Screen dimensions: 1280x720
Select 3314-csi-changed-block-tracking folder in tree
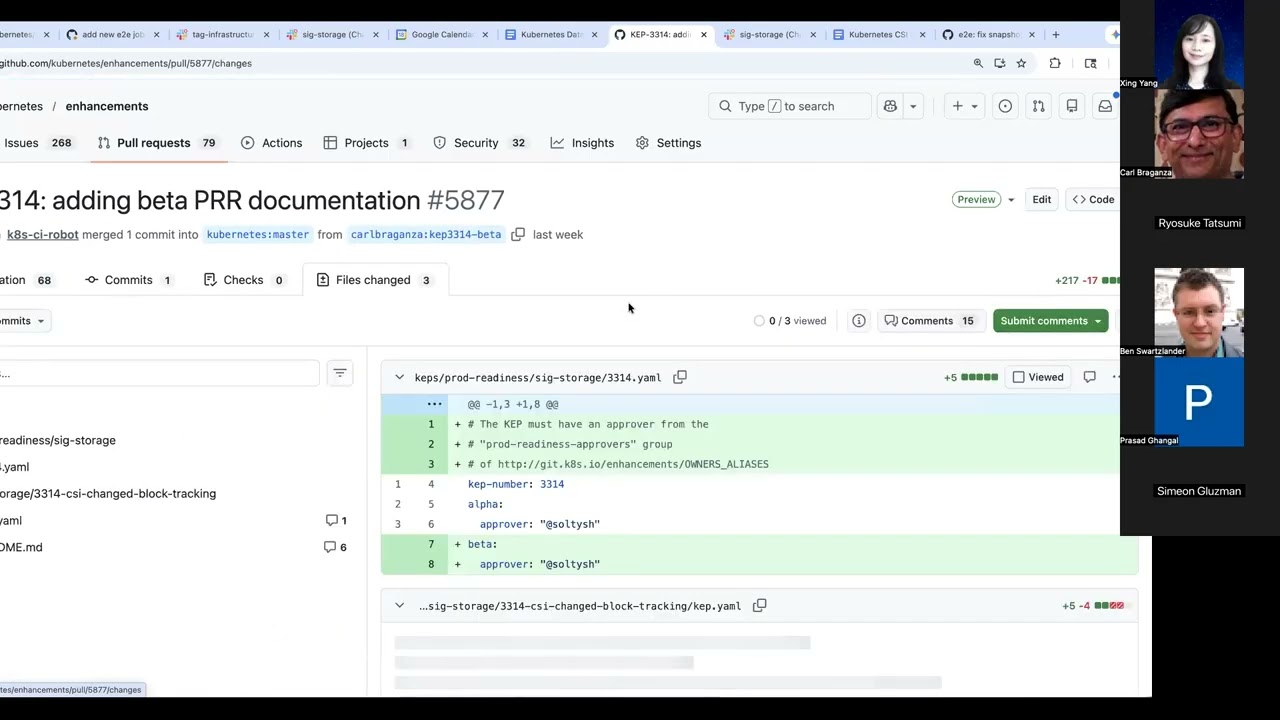[108, 493]
